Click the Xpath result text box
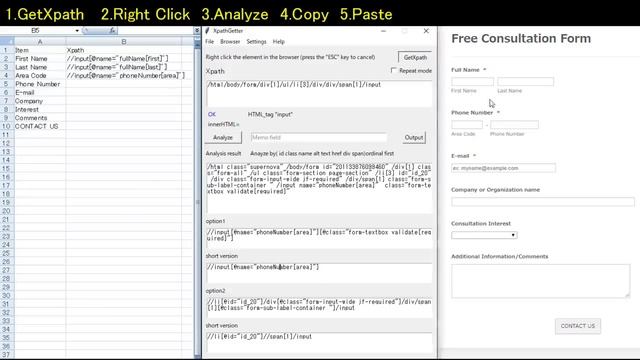 click(x=319, y=94)
